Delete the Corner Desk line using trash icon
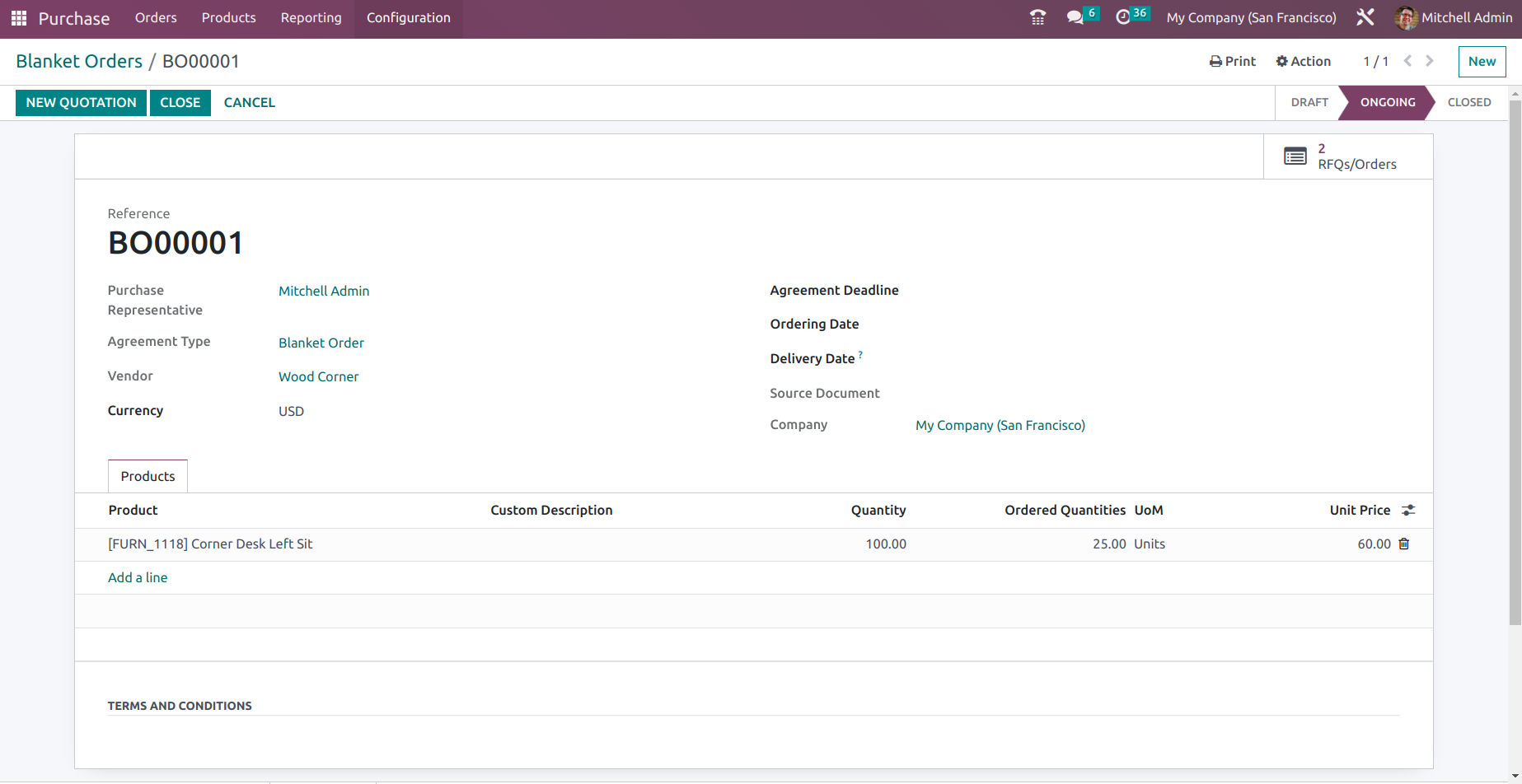Image resolution: width=1522 pixels, height=784 pixels. pyautogui.click(x=1404, y=544)
